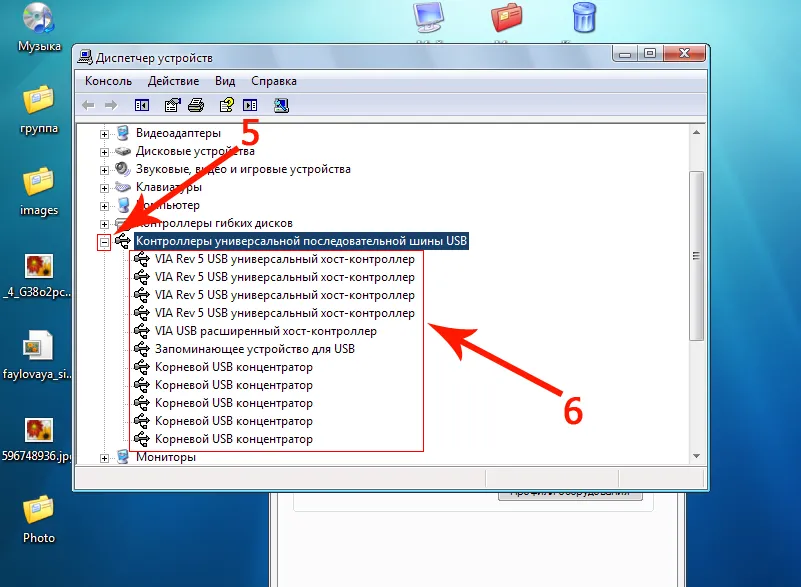Toggle the action pane toolbar icon

click(250, 105)
